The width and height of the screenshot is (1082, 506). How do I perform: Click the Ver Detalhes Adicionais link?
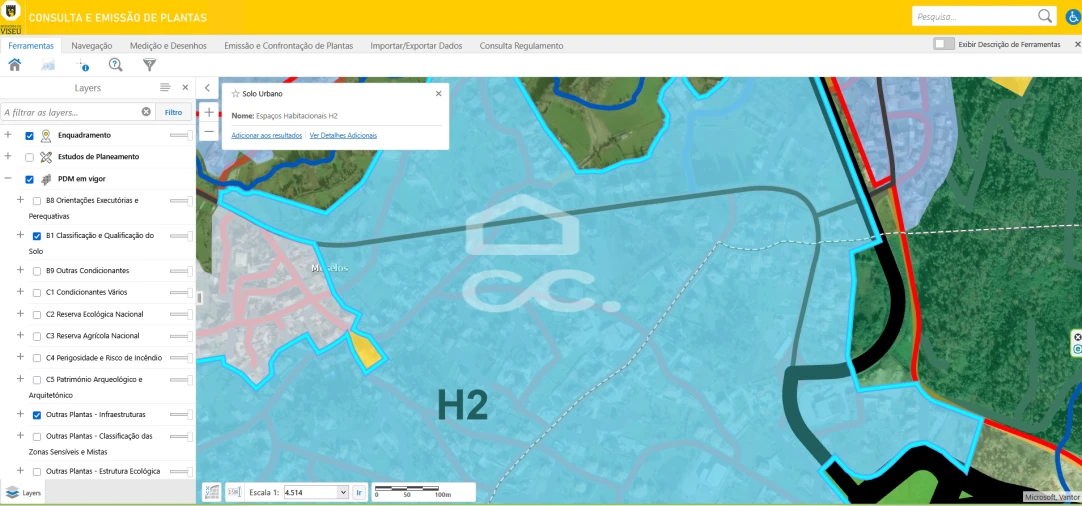[343, 134]
